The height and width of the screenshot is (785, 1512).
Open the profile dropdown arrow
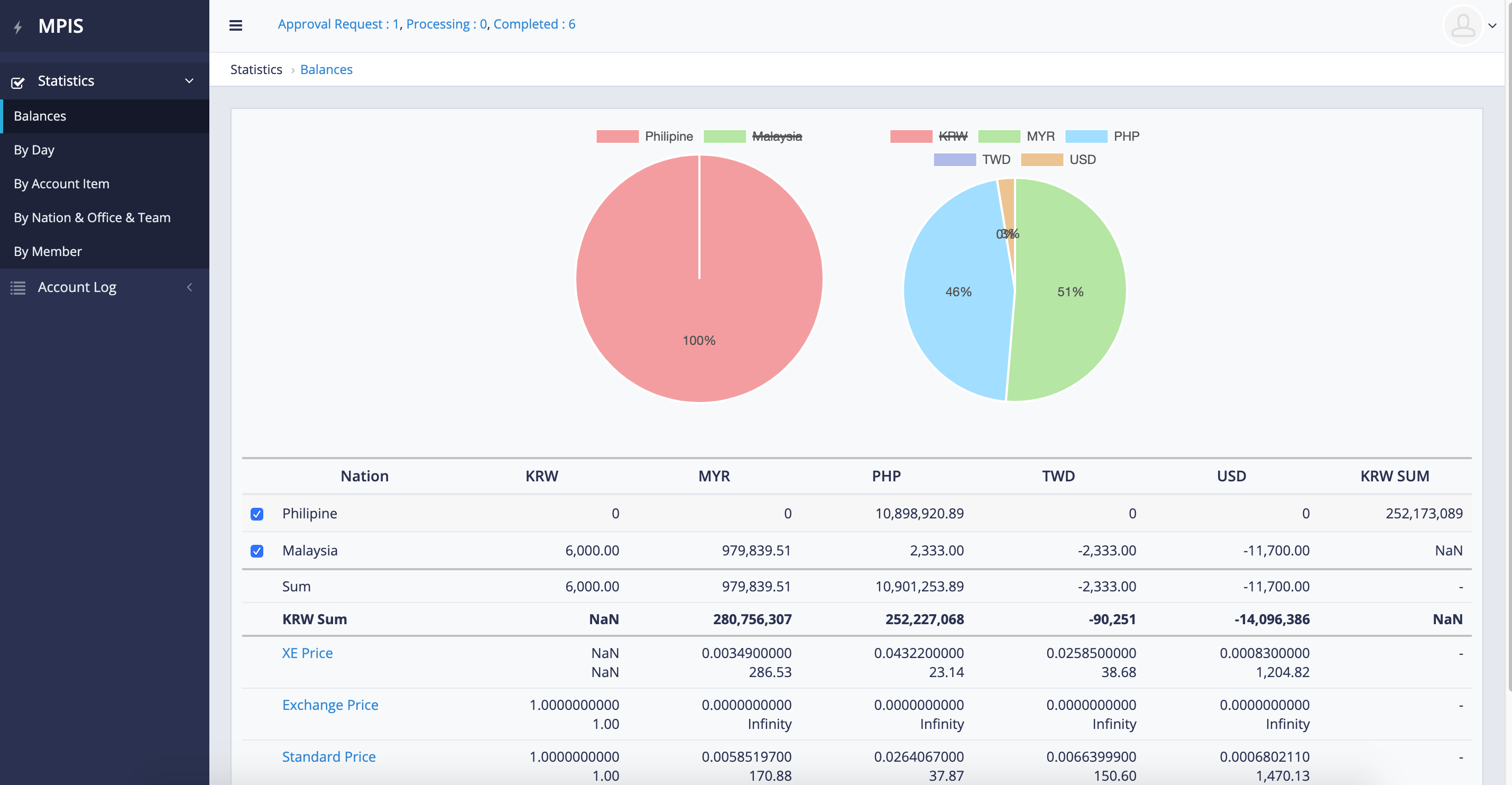coord(1493,26)
